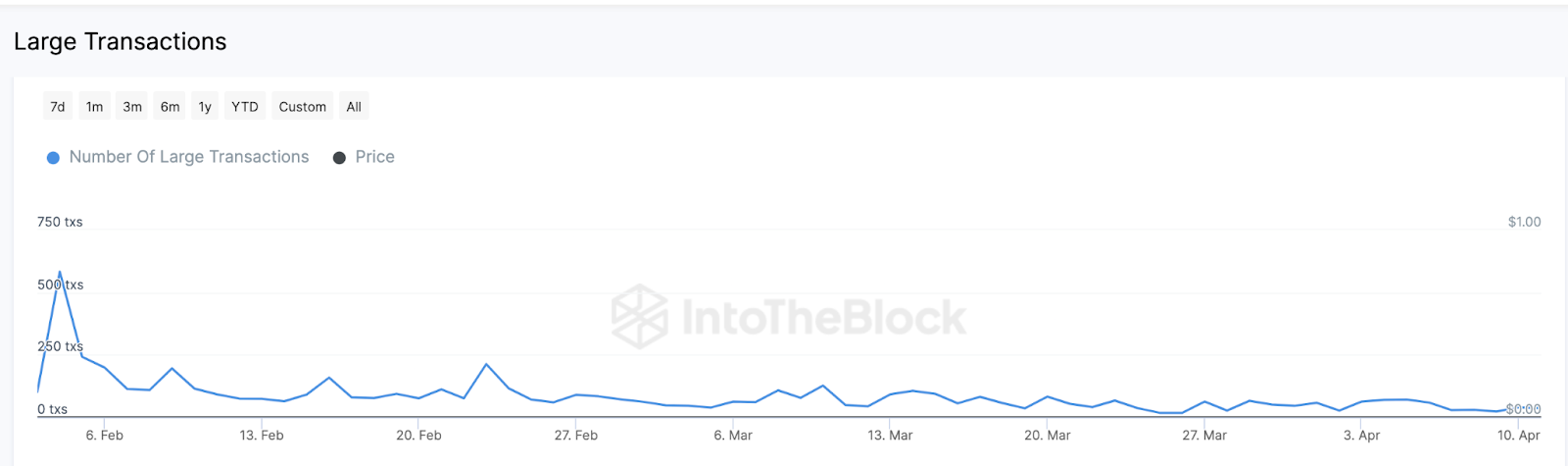Image resolution: width=1568 pixels, height=466 pixels.
Task: Click the dark Price legend dot
Action: coord(339,158)
